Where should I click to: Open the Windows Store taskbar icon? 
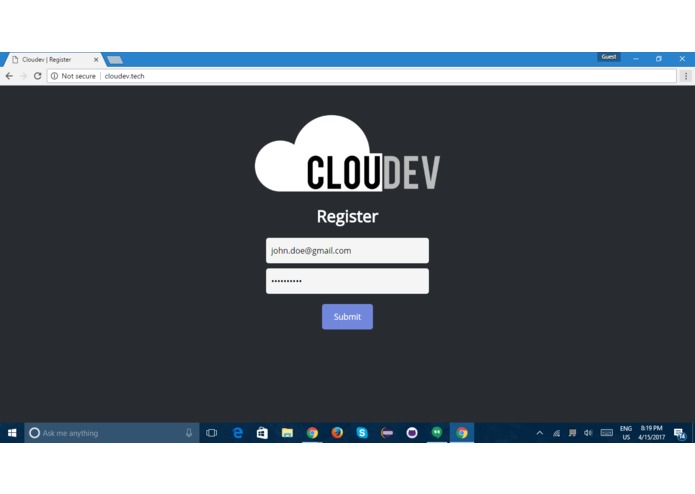[262, 433]
